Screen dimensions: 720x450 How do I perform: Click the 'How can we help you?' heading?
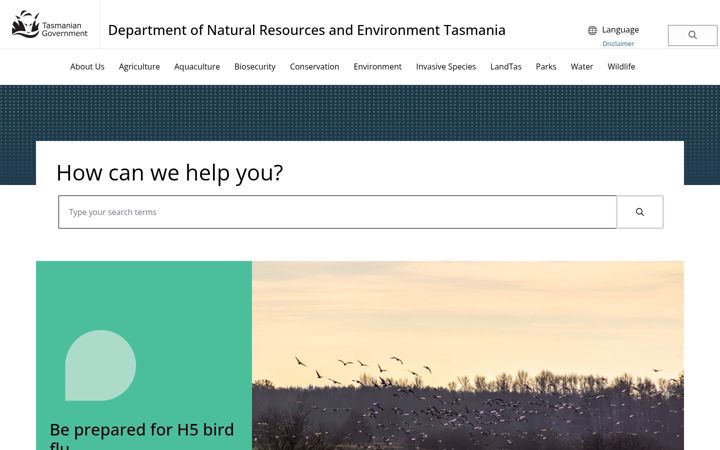pyautogui.click(x=169, y=173)
